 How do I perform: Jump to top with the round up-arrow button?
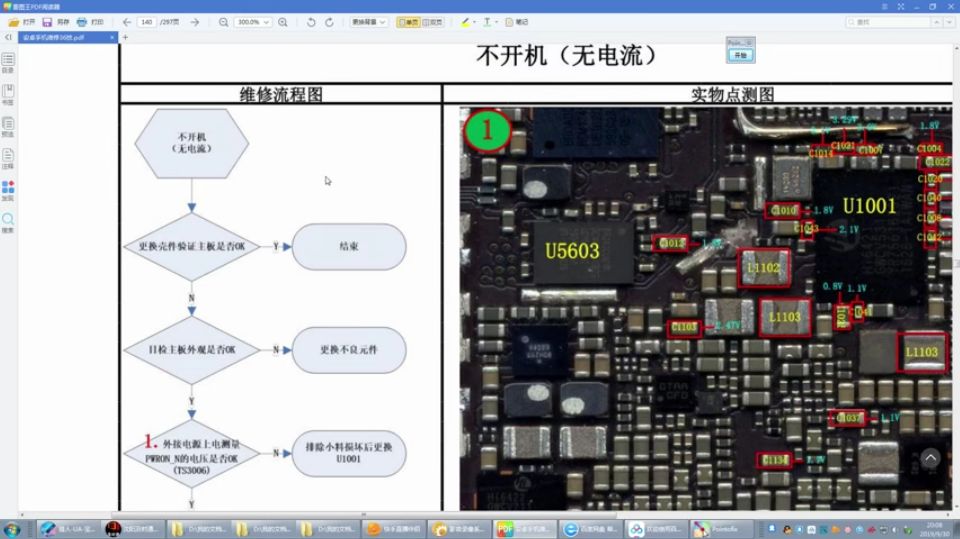coord(931,458)
